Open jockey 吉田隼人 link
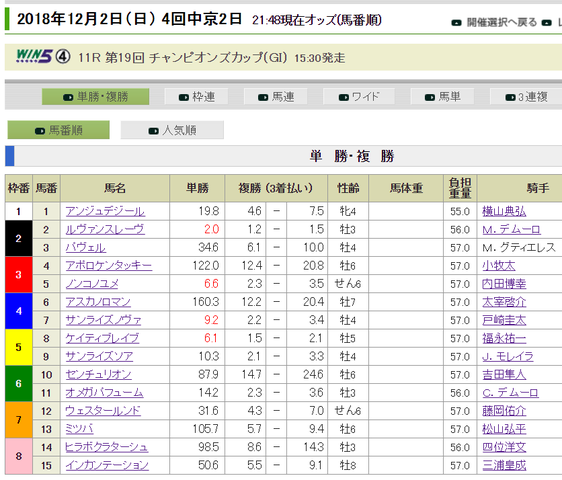The height and width of the screenshot is (480, 562). click(504, 375)
